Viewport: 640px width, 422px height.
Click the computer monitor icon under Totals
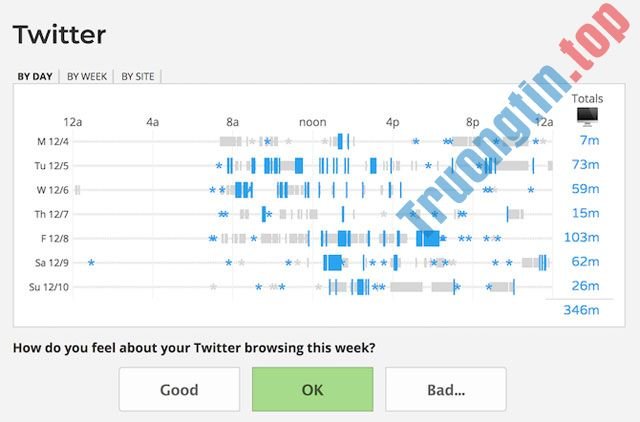click(x=587, y=117)
